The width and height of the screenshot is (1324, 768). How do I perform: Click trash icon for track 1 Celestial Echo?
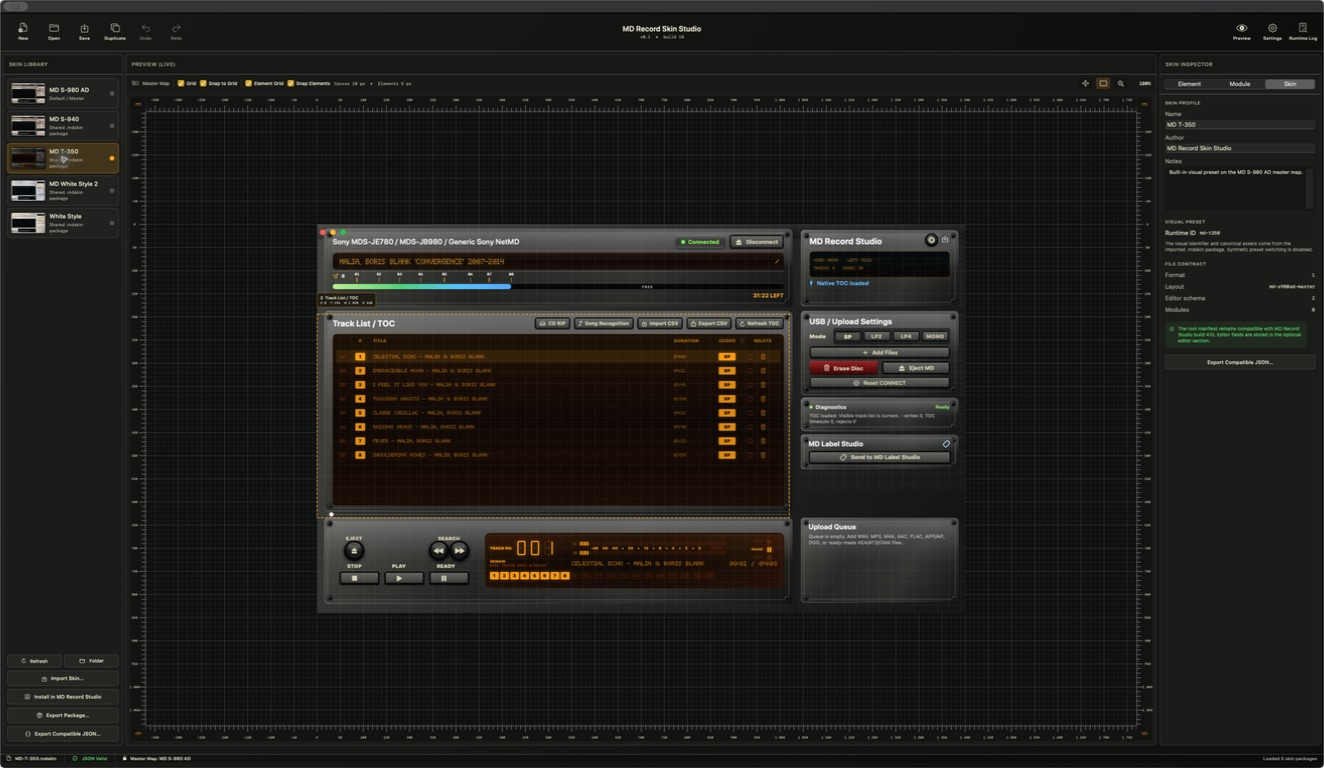click(x=763, y=356)
